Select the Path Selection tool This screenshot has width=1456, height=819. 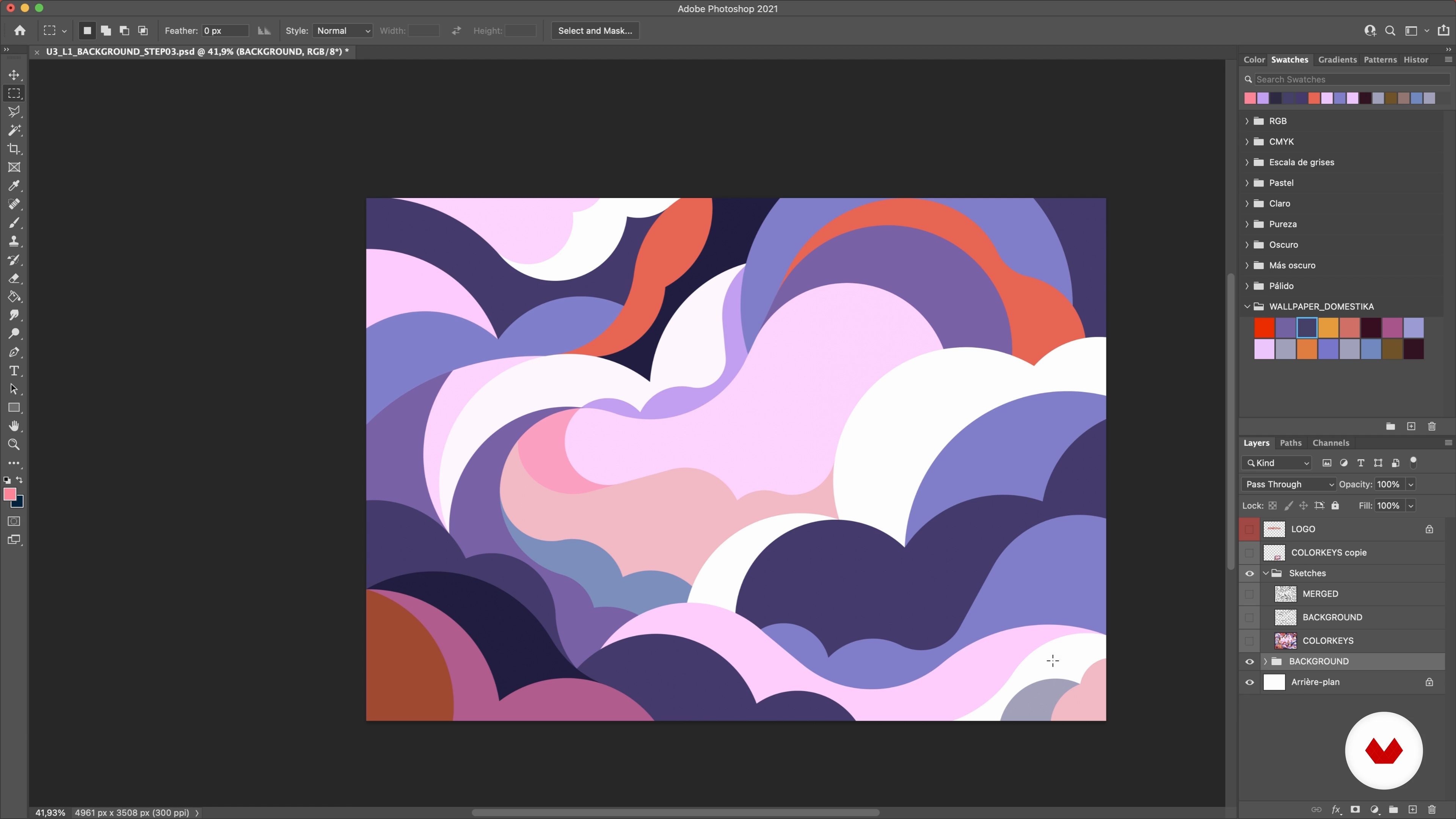[x=14, y=389]
